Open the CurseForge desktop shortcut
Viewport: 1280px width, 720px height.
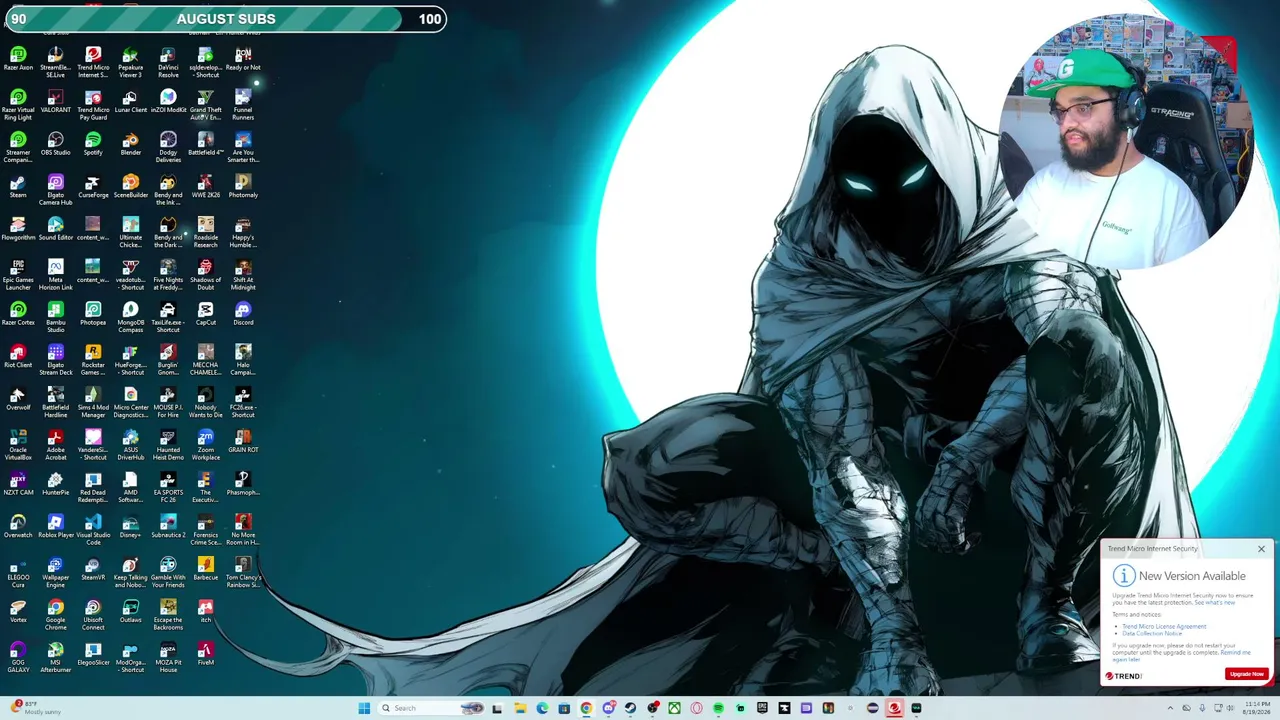(93, 187)
